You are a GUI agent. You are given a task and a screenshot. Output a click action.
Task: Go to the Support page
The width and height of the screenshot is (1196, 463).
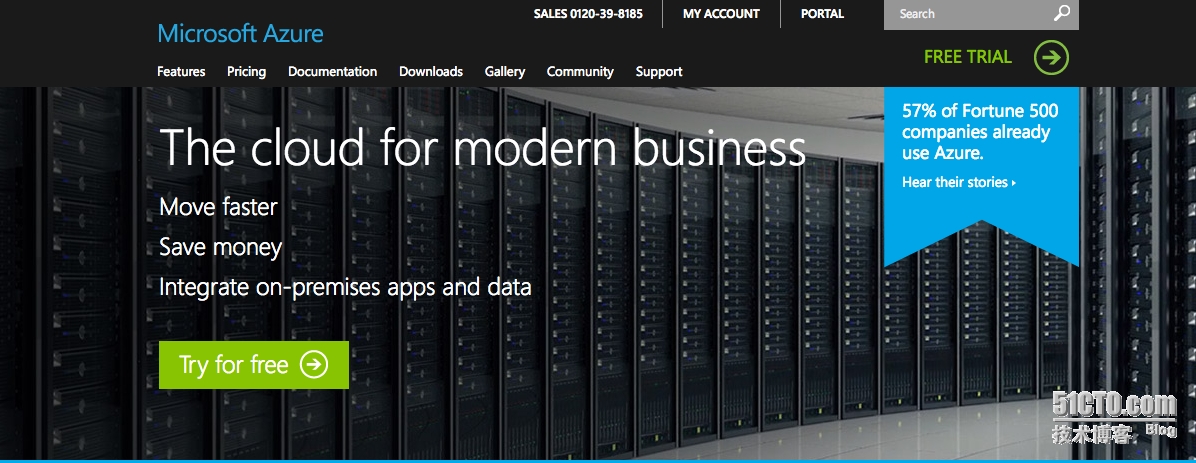[x=659, y=72]
